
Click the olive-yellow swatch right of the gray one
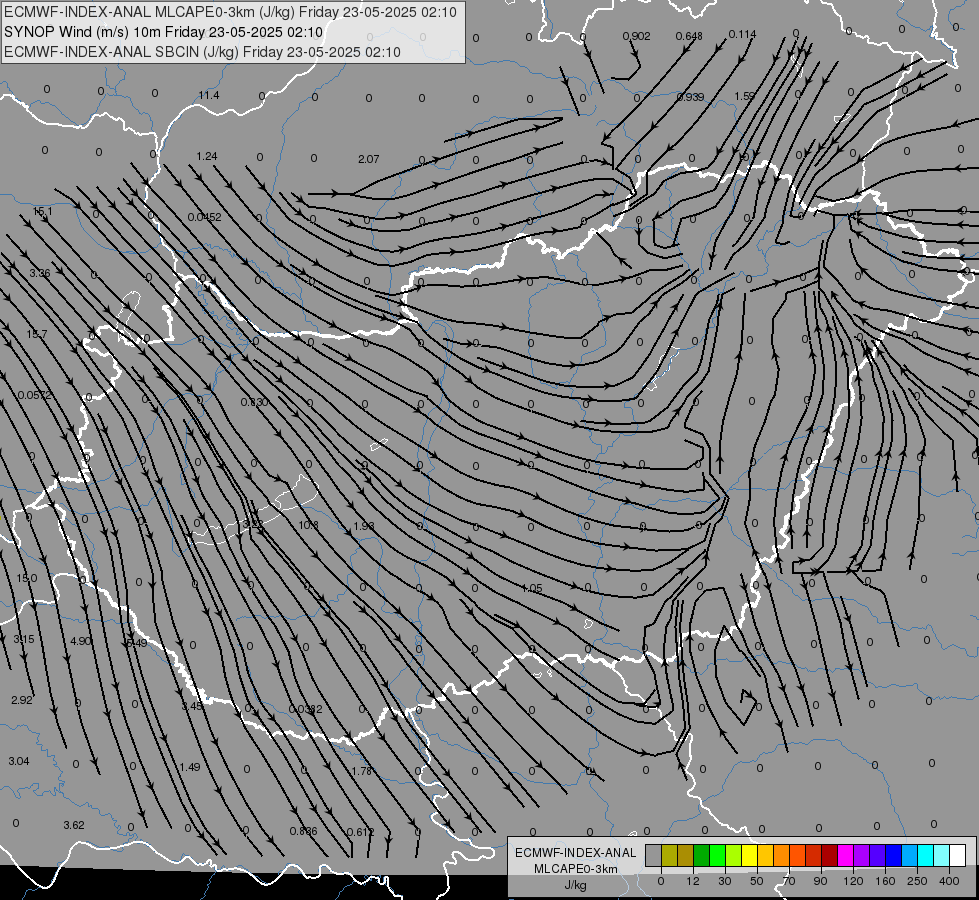click(x=670, y=855)
